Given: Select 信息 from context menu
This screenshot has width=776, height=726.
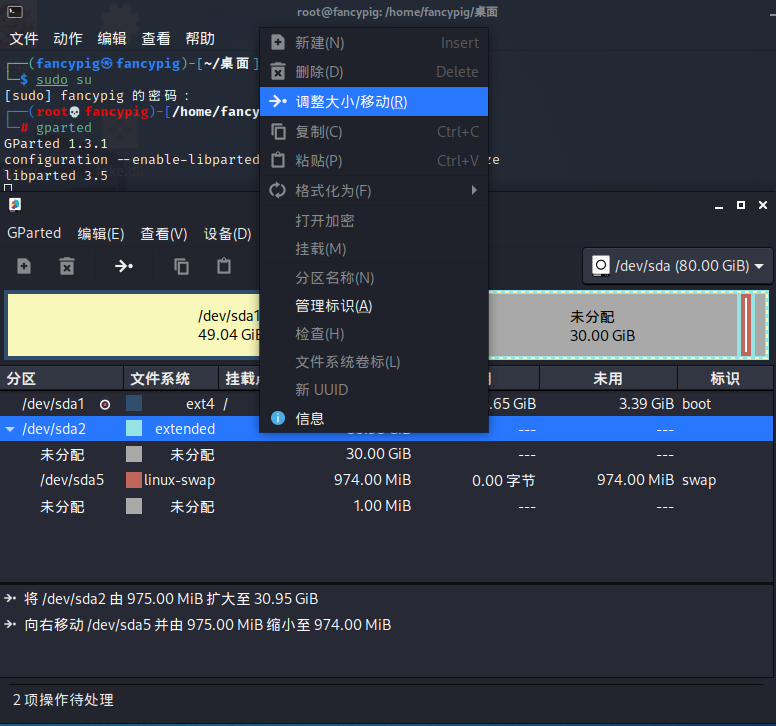Looking at the screenshot, I should (374, 419).
